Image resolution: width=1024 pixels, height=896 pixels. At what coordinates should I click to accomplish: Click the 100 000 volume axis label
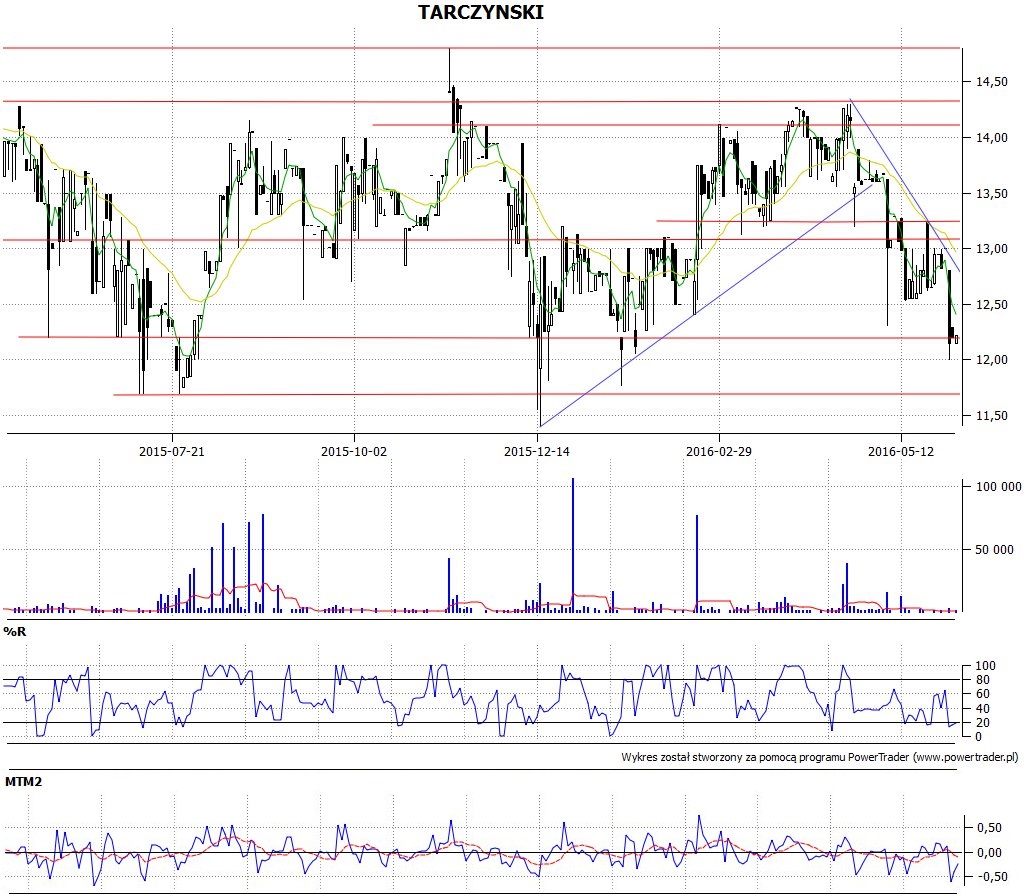click(x=999, y=487)
